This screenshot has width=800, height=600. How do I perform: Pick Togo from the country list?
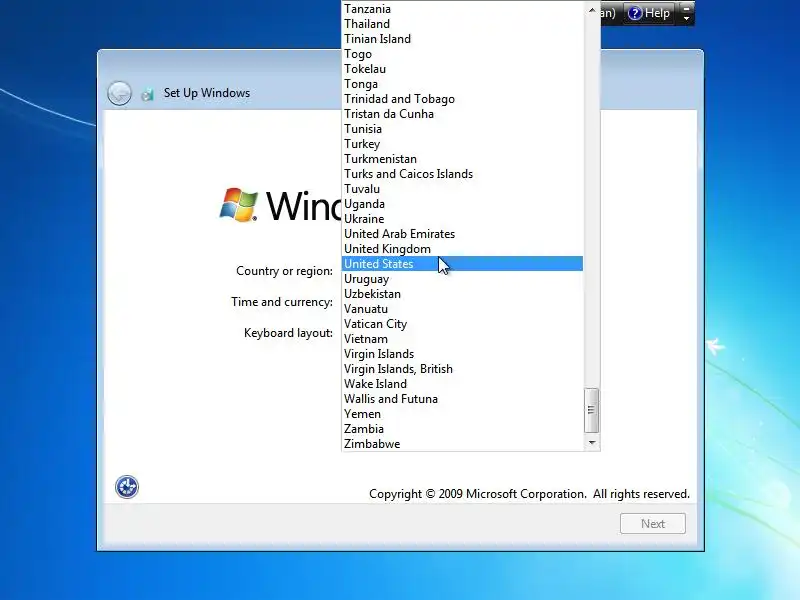[462, 54]
